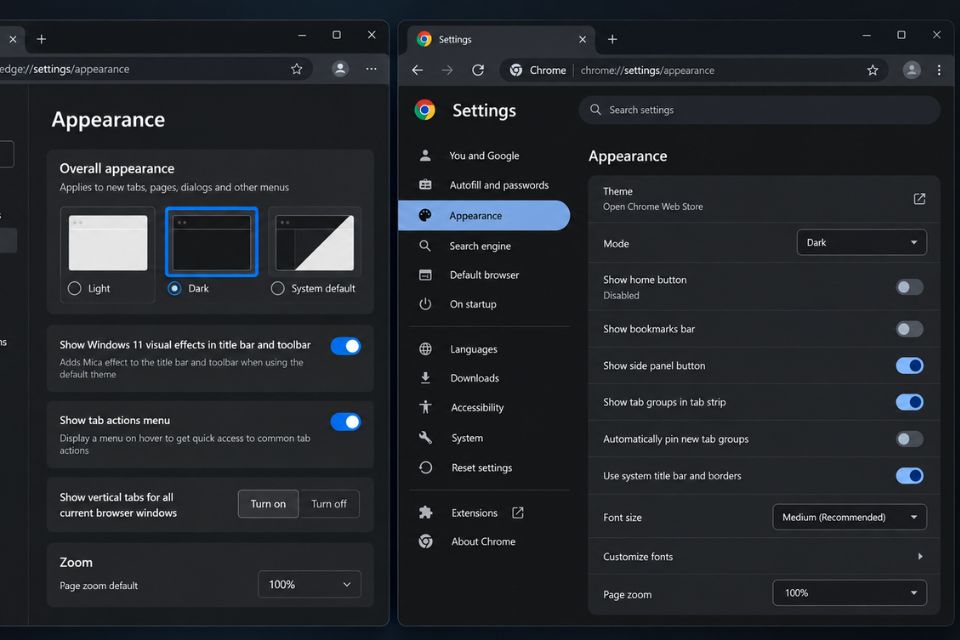
Task: Bookmark the page with Chrome's star icon
Action: point(872,70)
